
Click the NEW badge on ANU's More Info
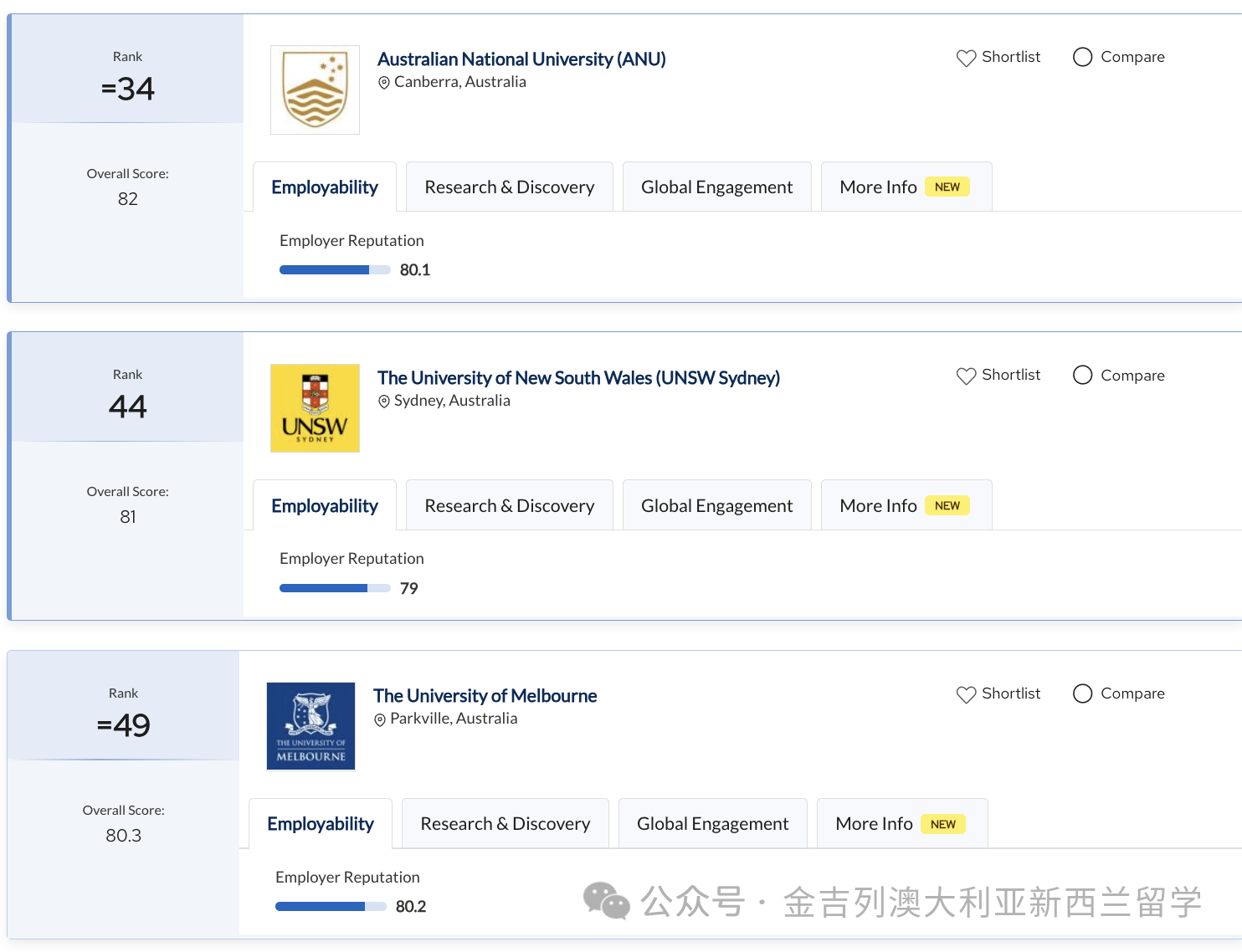(947, 187)
